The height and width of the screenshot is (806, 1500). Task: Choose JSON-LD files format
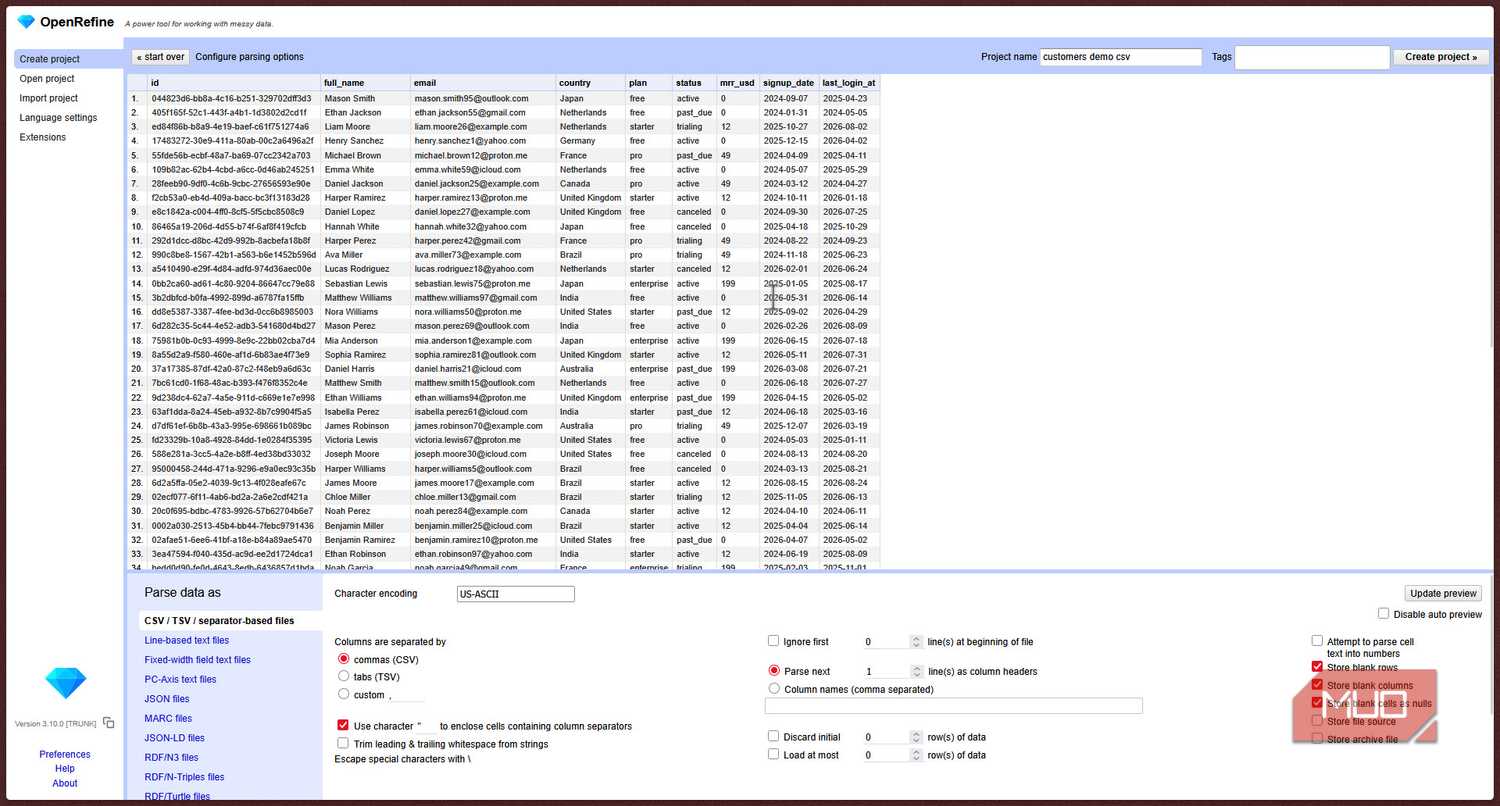point(174,738)
